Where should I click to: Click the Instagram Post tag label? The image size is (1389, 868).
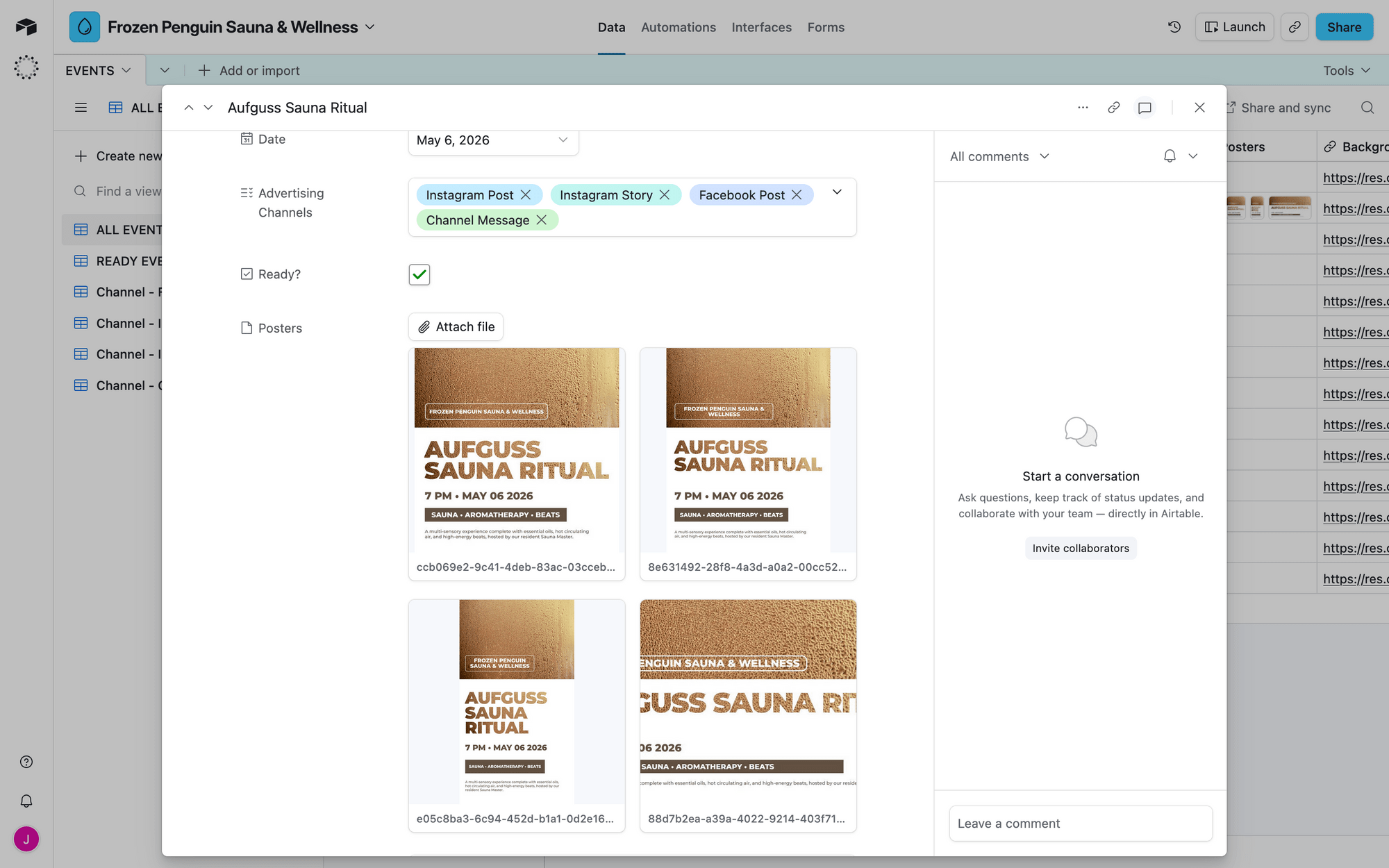[x=469, y=195]
